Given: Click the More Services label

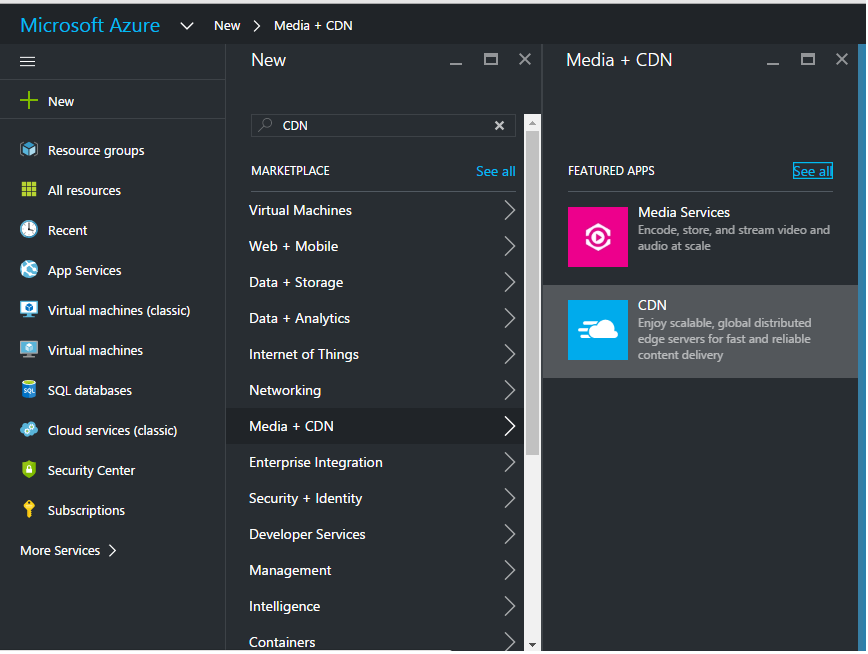Looking at the screenshot, I should 60,550.
